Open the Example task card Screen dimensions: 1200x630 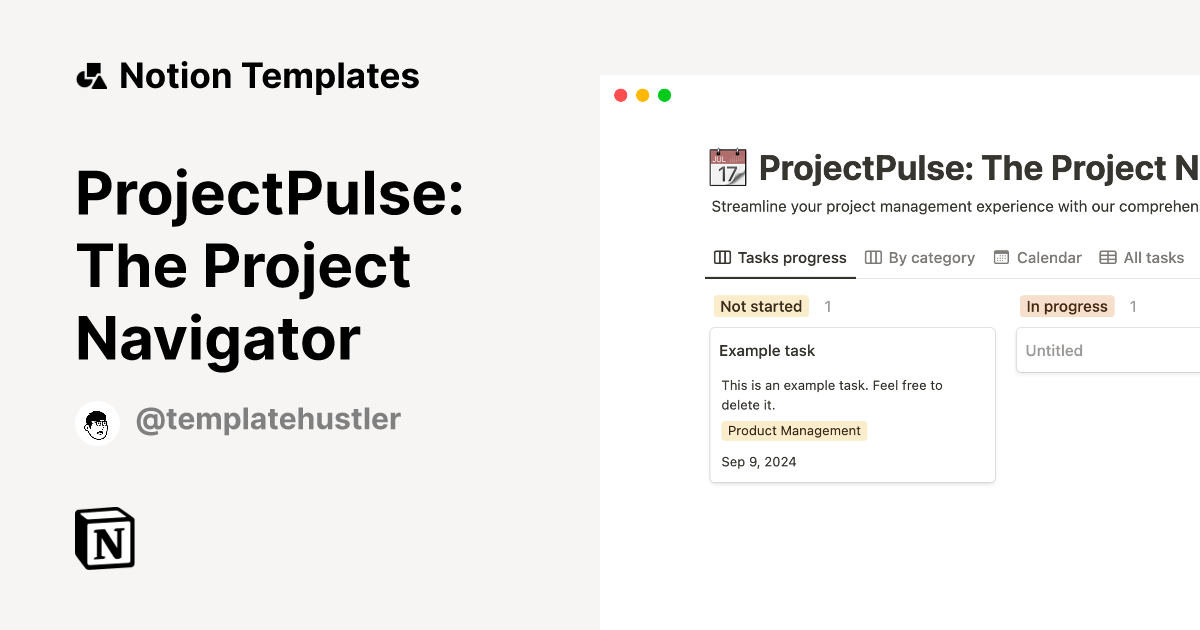tap(852, 405)
